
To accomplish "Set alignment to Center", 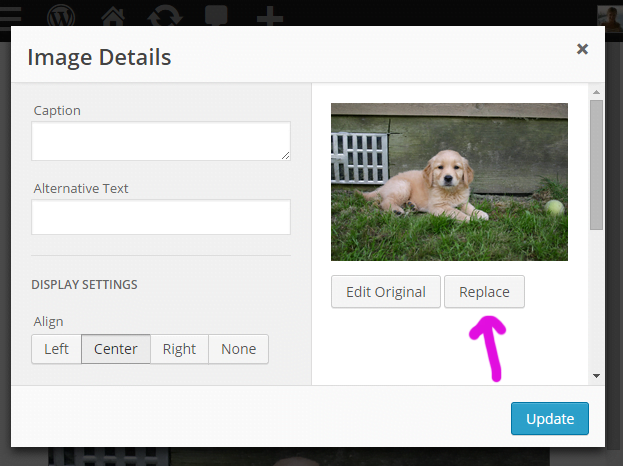I will (116, 349).
